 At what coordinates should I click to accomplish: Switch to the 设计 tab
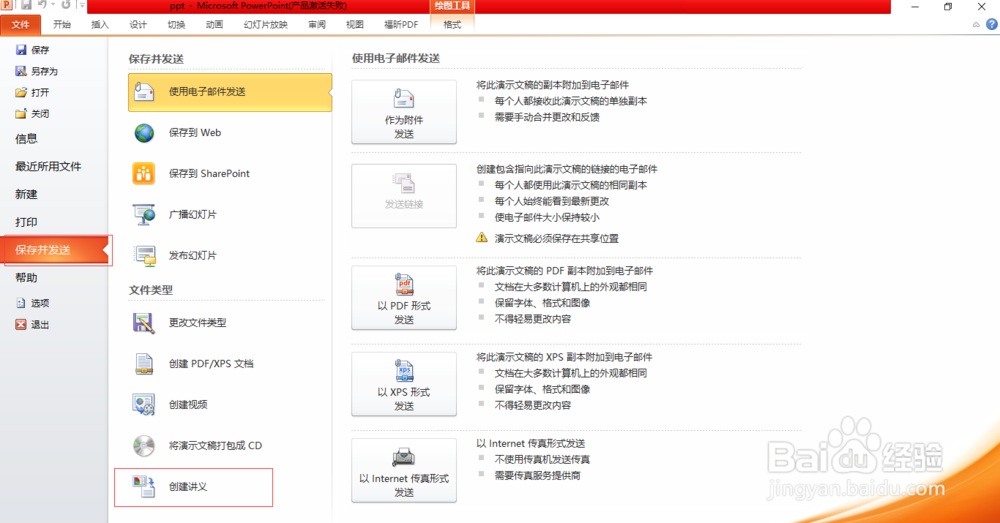[x=138, y=25]
